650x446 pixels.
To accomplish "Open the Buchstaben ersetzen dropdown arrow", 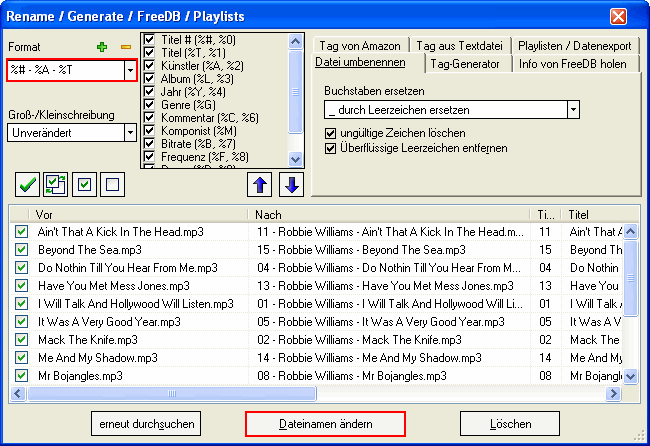I will [x=573, y=110].
